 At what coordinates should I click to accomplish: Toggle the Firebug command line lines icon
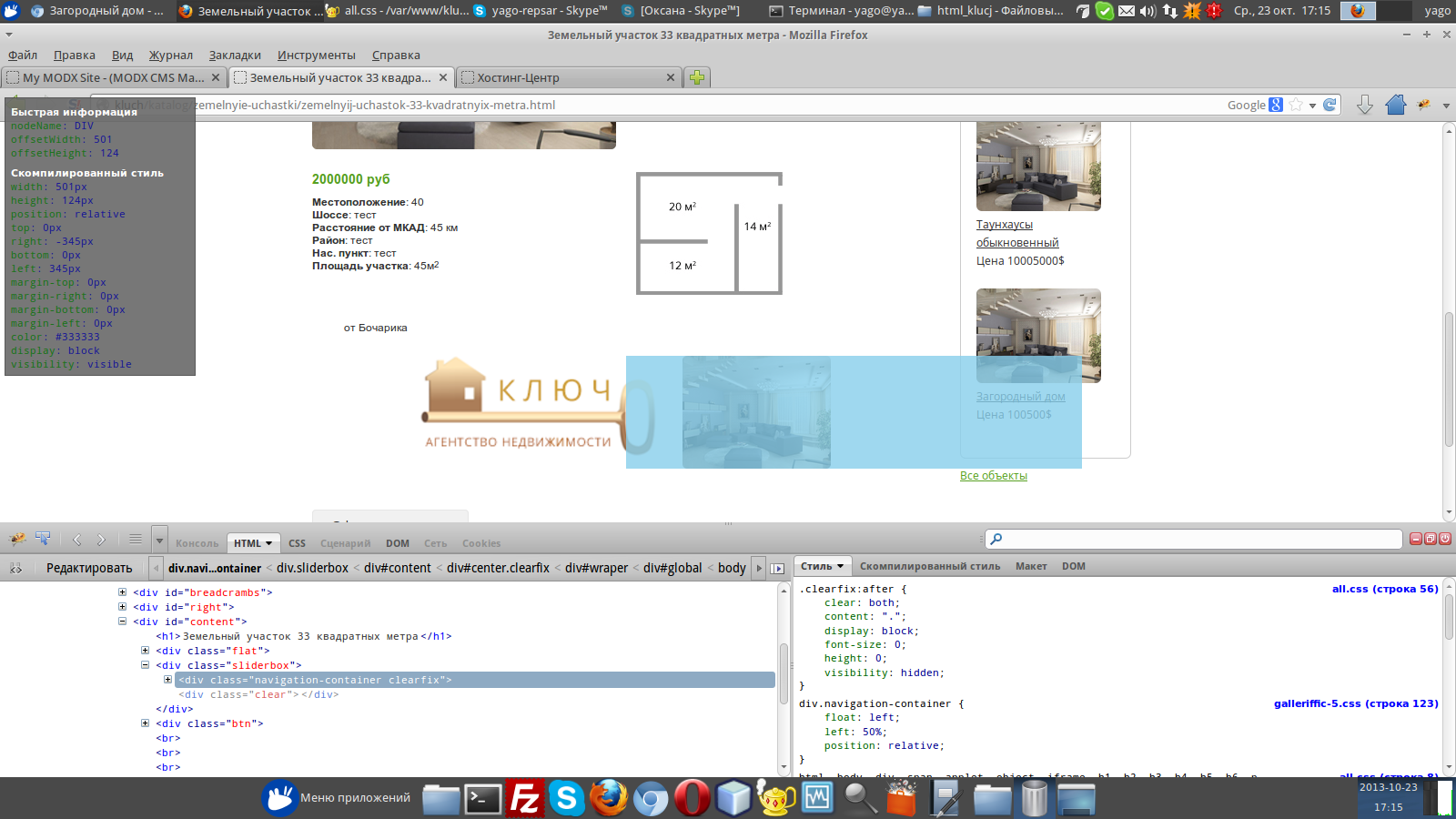point(135,540)
